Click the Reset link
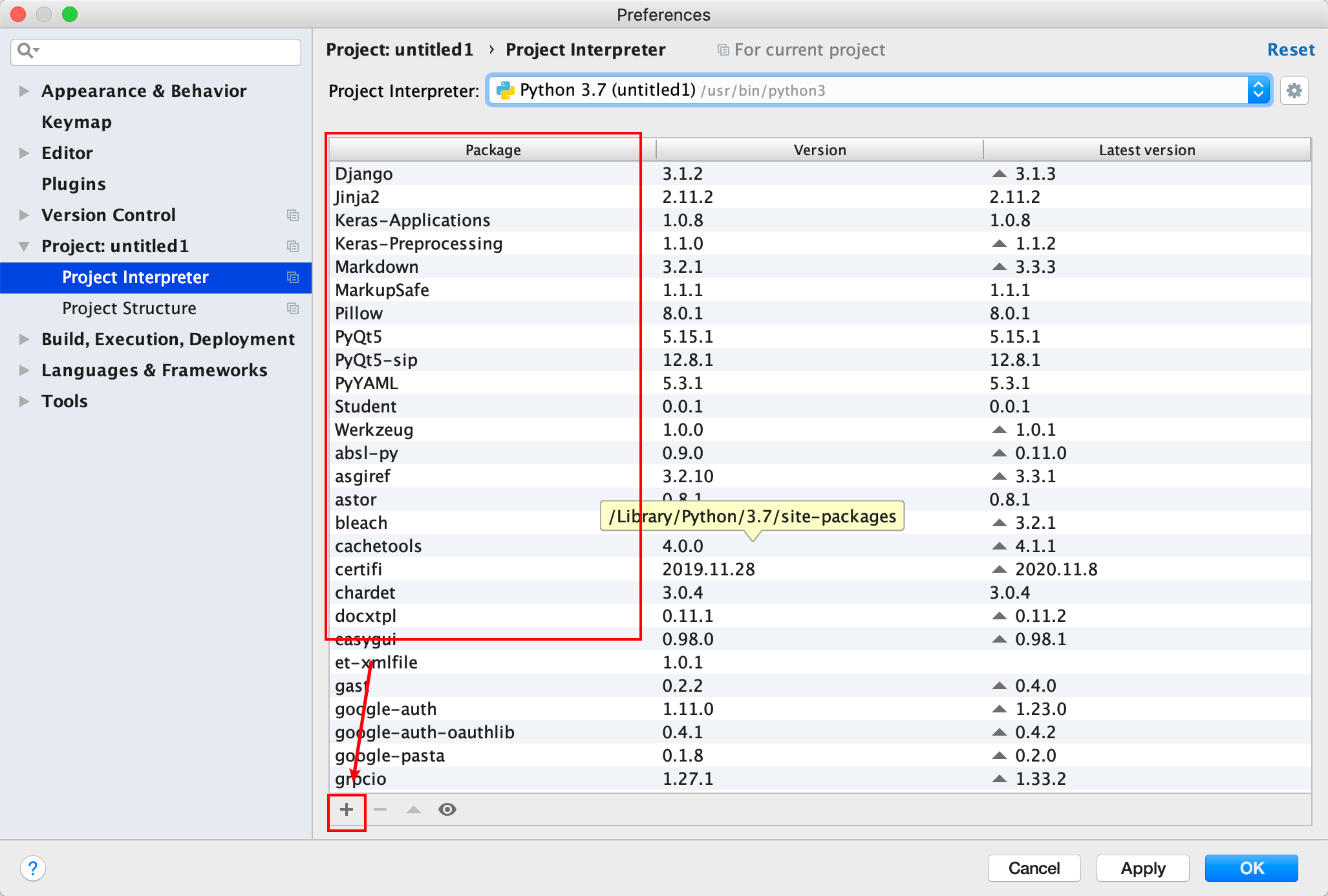This screenshot has height=896, width=1328. coord(1291,50)
